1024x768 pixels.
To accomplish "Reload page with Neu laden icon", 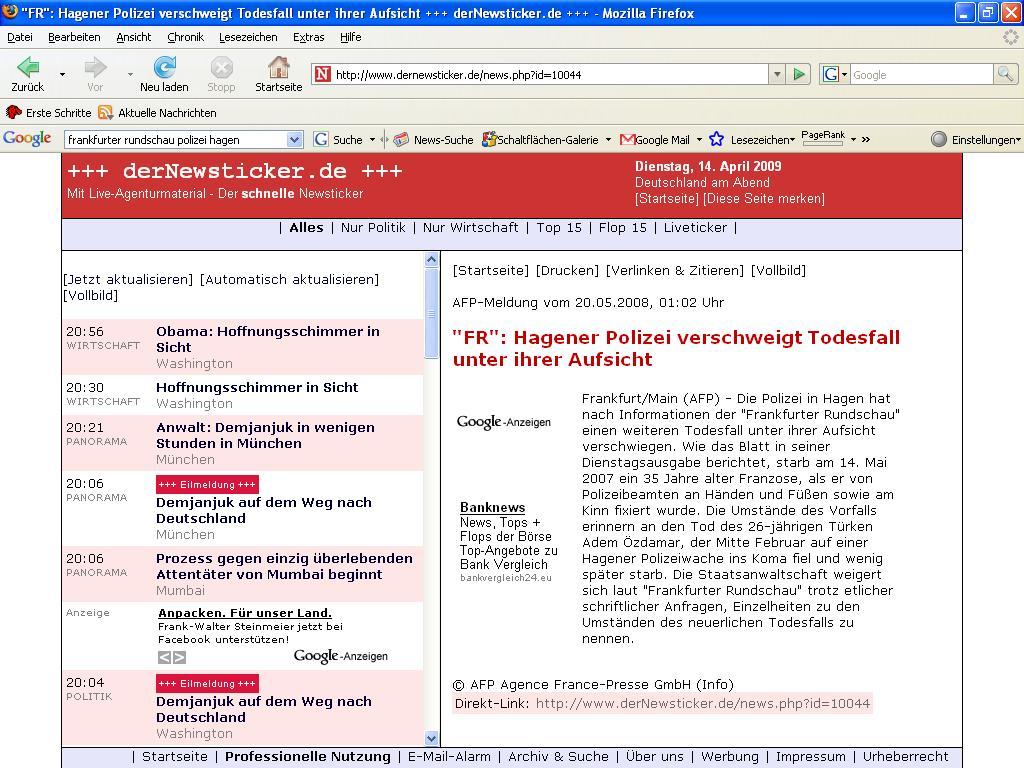I will (164, 67).
